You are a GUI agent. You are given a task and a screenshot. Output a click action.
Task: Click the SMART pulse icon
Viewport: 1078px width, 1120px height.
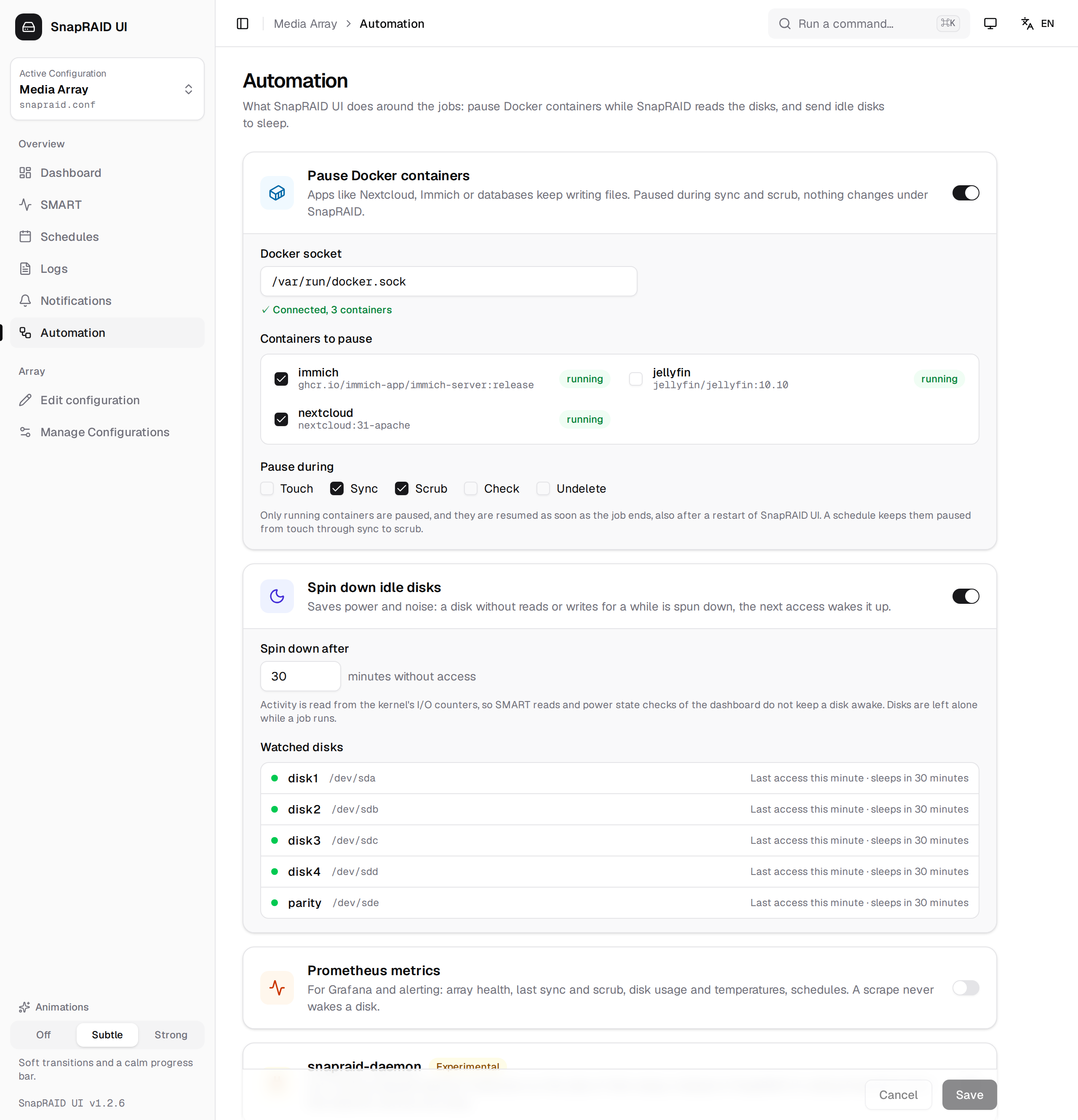25,205
